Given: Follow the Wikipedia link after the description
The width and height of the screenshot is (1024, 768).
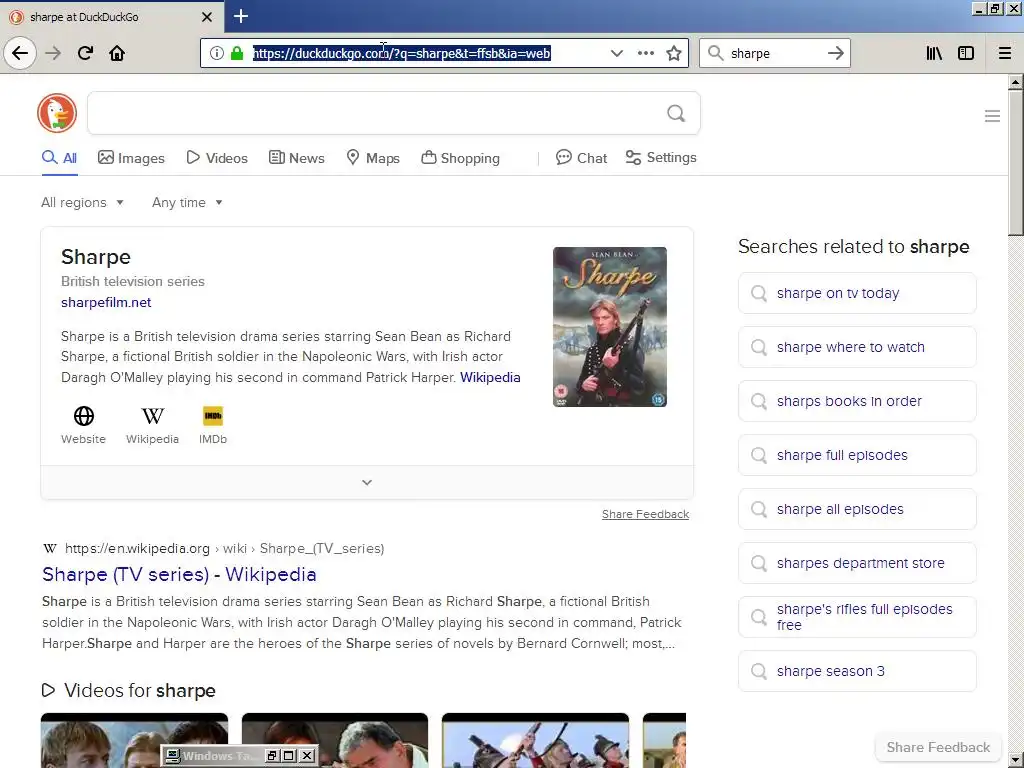Looking at the screenshot, I should (x=490, y=377).
